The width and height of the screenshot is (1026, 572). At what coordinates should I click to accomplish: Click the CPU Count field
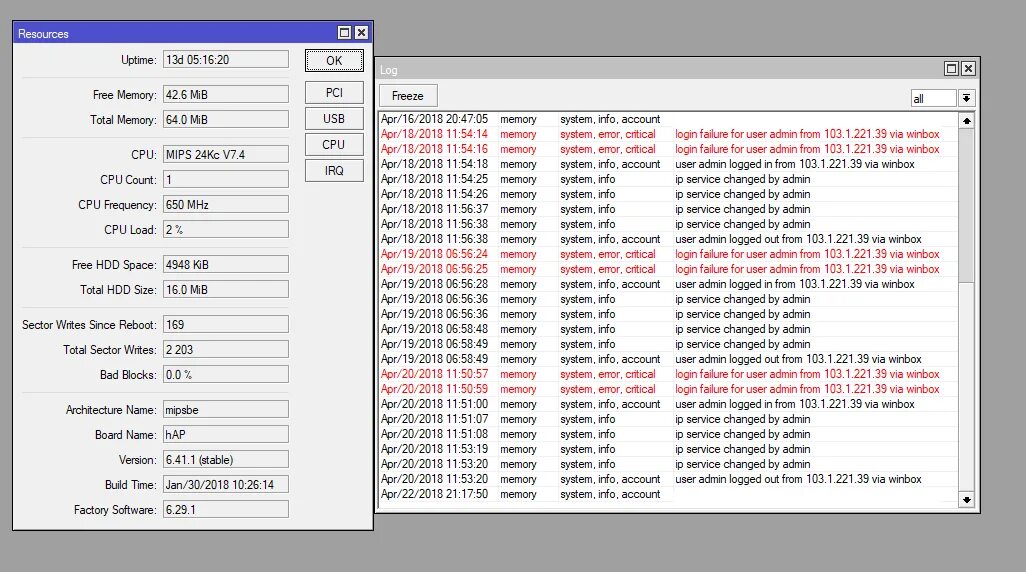pos(226,179)
